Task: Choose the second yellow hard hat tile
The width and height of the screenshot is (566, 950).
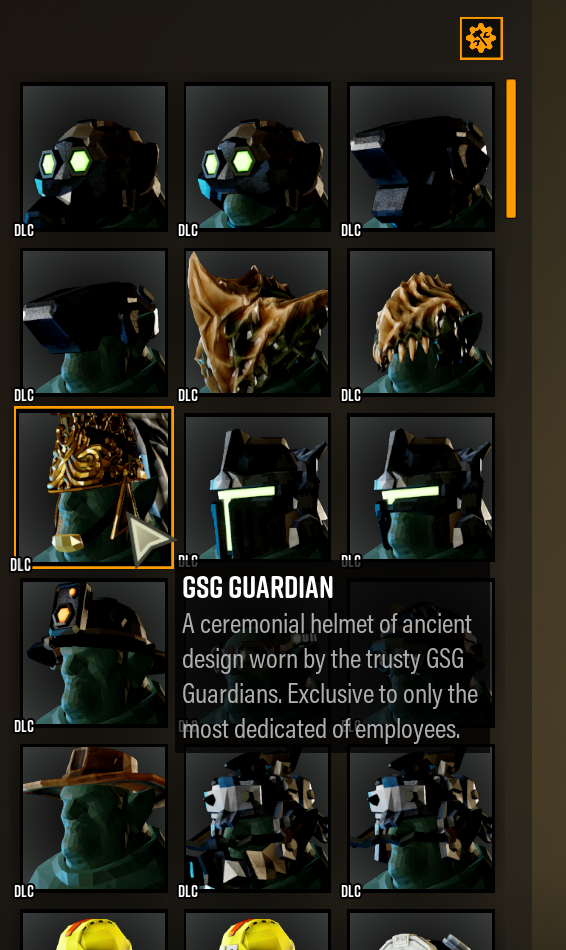Action: point(258,930)
